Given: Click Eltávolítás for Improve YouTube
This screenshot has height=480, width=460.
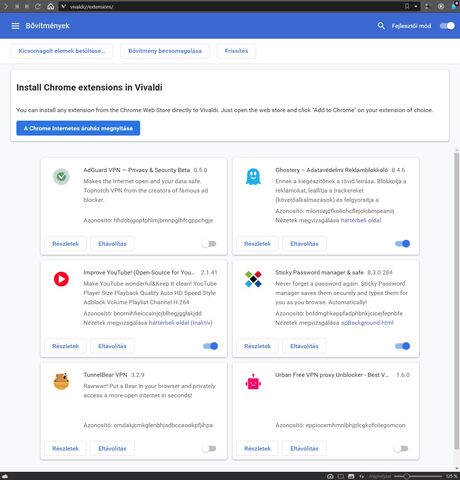Looking at the screenshot, I should pos(112,346).
